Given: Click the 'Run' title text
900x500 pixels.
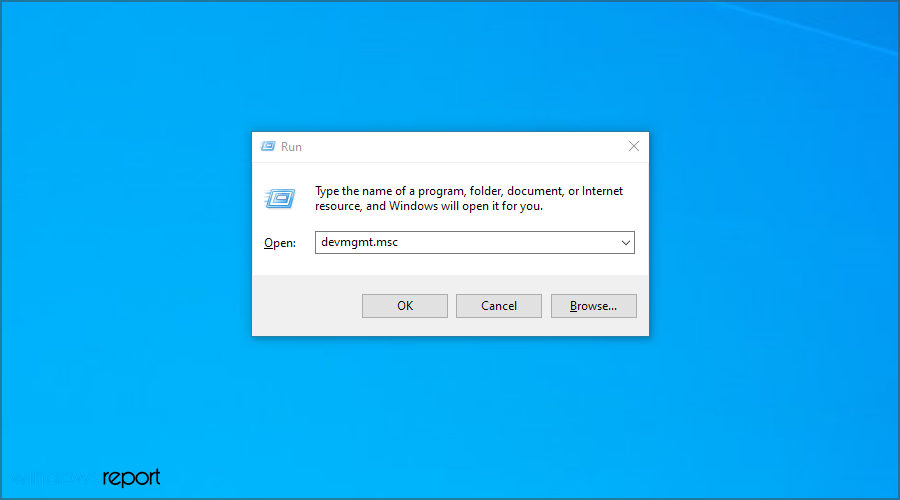Looking at the screenshot, I should [x=291, y=147].
